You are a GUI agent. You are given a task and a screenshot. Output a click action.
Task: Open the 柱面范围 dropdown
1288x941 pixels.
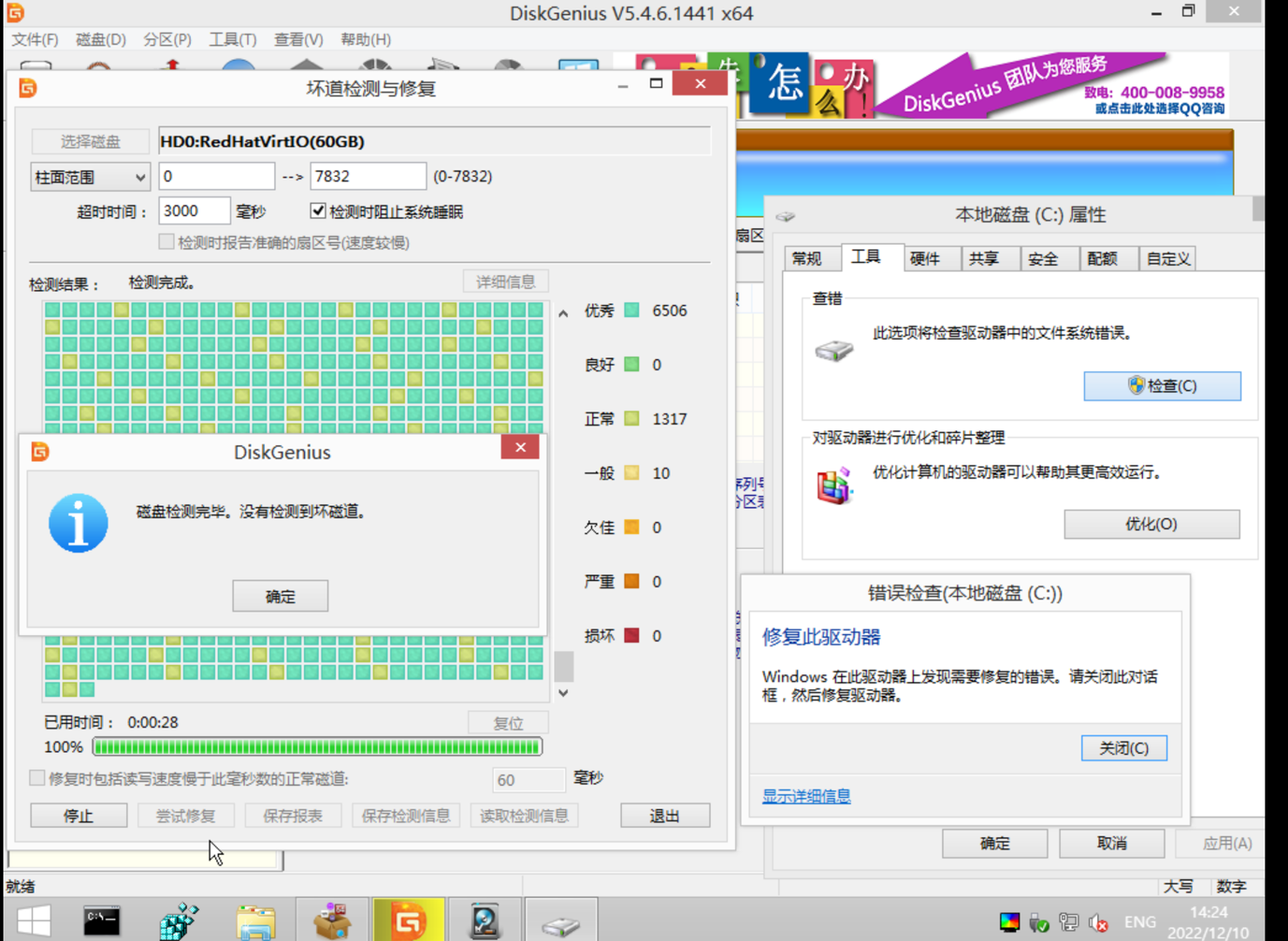pyautogui.click(x=90, y=177)
